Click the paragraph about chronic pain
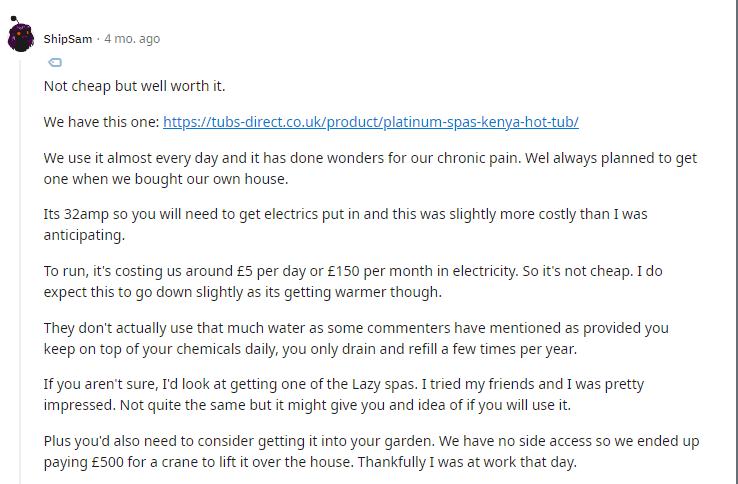This screenshot has height=484, width=738. click(x=370, y=169)
